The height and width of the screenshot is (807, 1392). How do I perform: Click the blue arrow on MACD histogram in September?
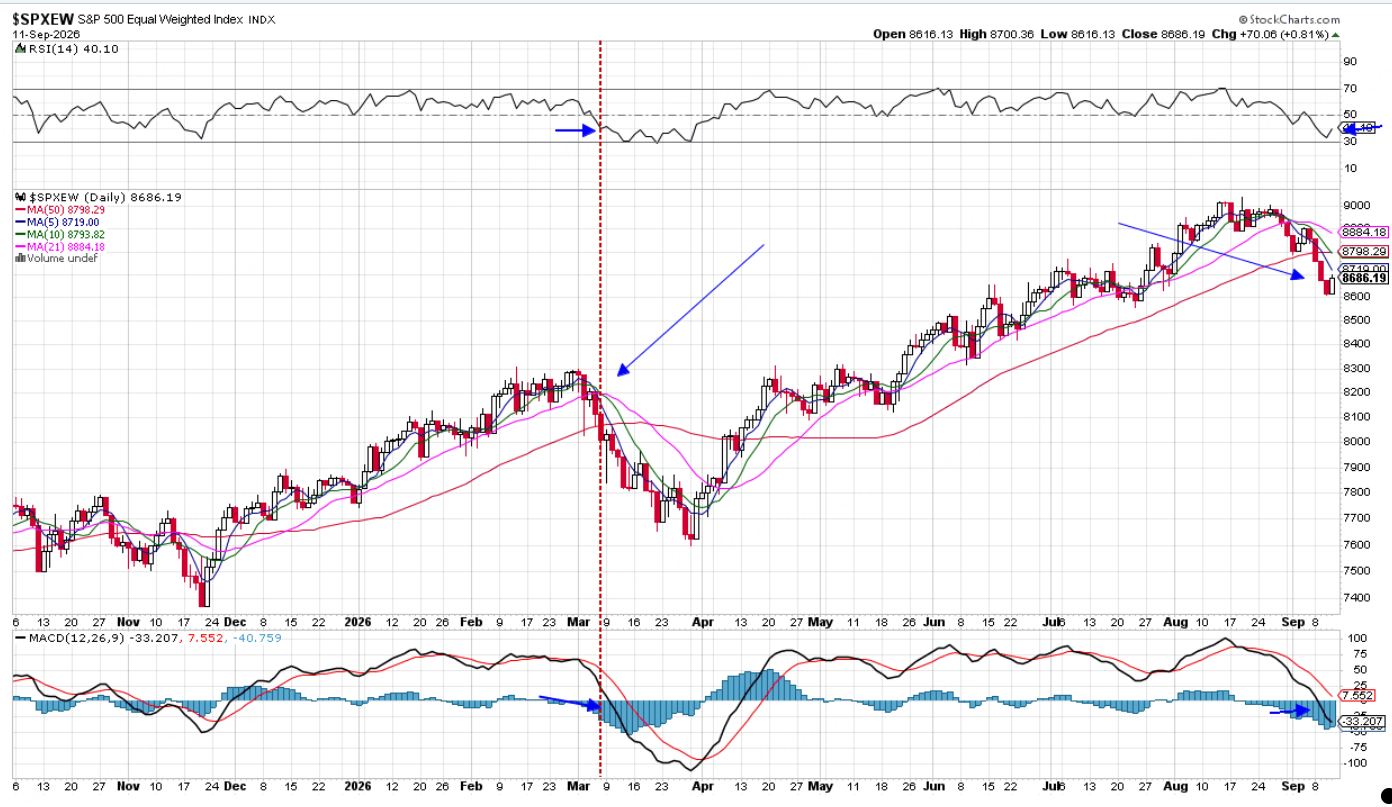point(1290,711)
